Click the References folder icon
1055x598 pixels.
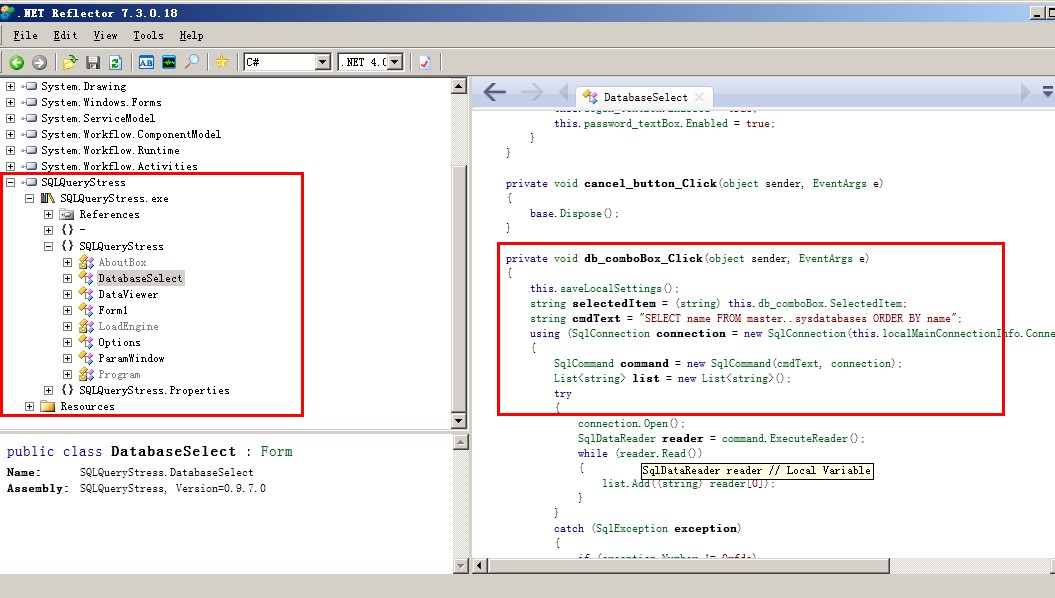pos(67,215)
